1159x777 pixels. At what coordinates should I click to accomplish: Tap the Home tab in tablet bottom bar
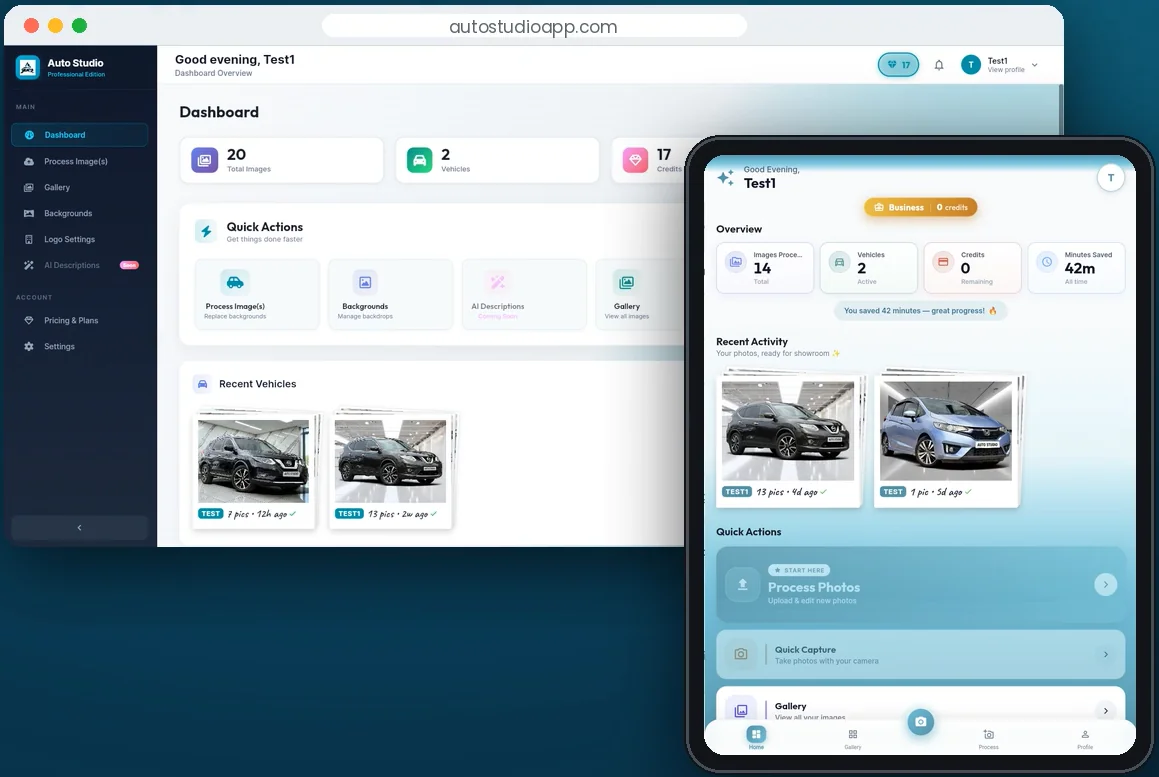[x=755, y=737]
